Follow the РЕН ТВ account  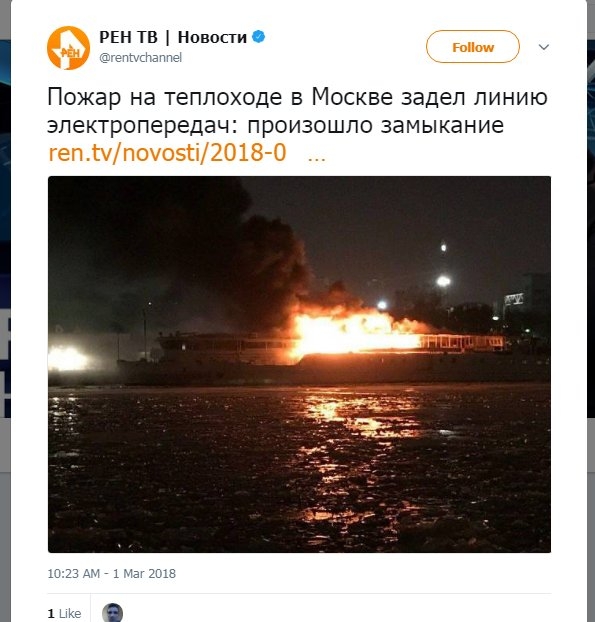tap(473, 47)
